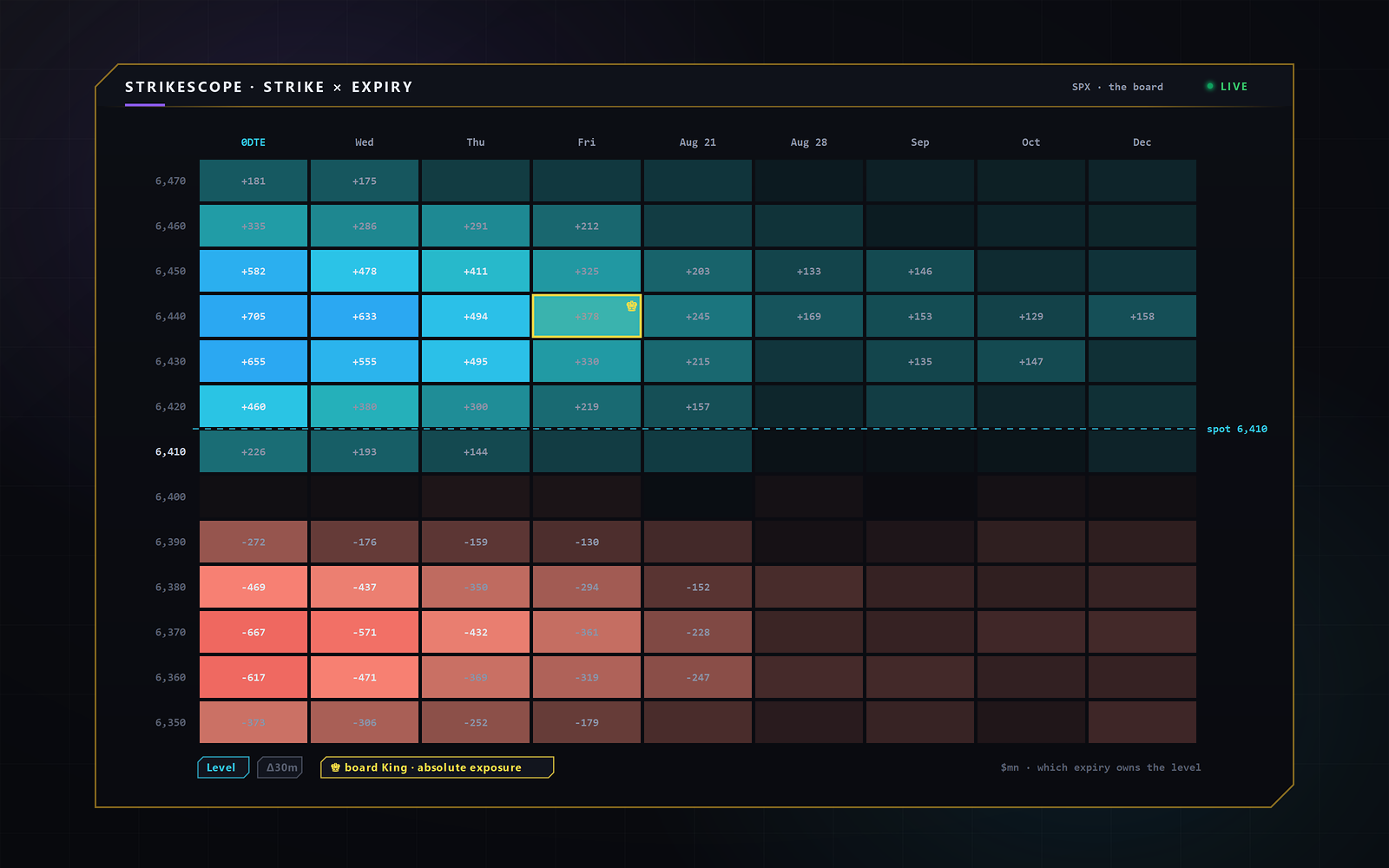
Task: Select the -667 cell in 0DTE column
Action: click(253, 632)
